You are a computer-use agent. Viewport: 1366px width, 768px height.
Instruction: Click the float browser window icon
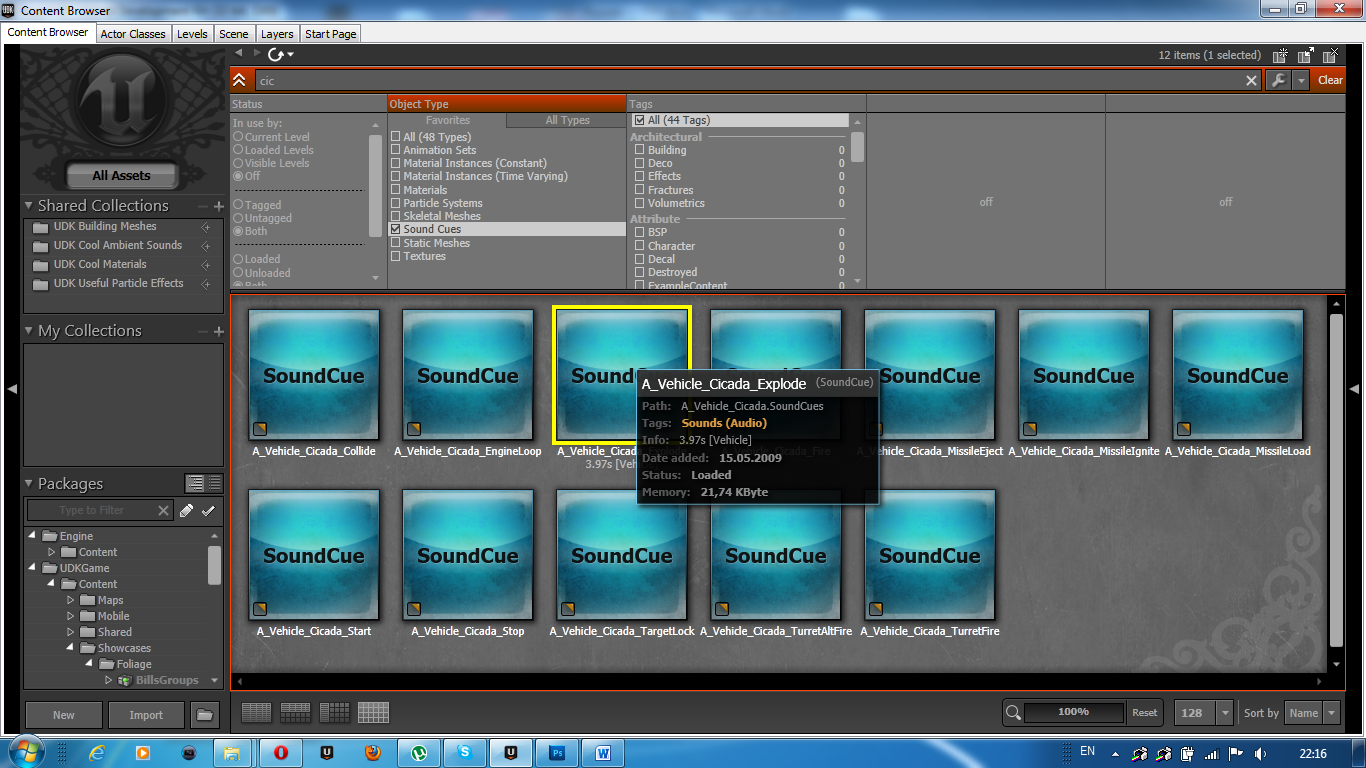pos(1306,56)
